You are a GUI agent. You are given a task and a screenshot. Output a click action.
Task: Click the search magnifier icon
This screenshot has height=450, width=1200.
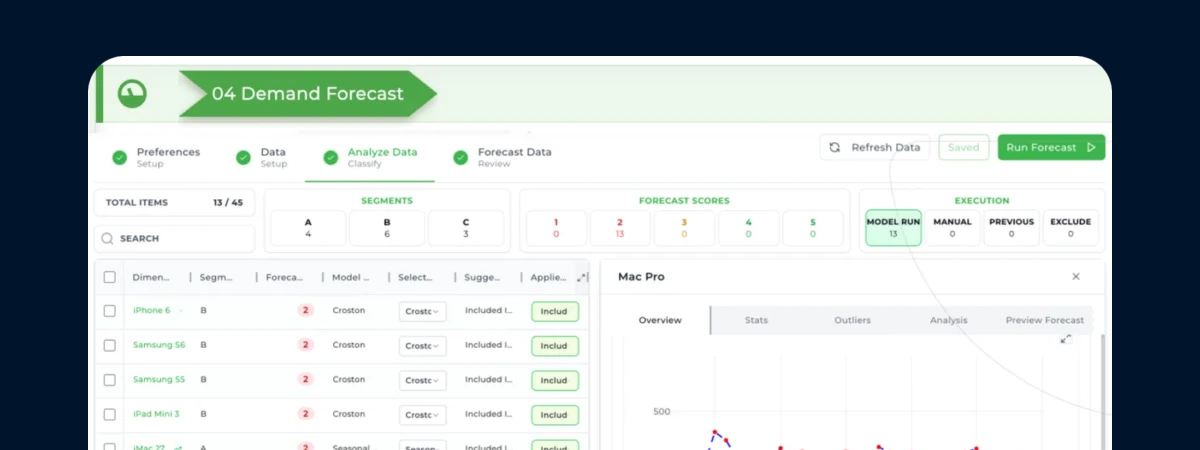coord(107,239)
